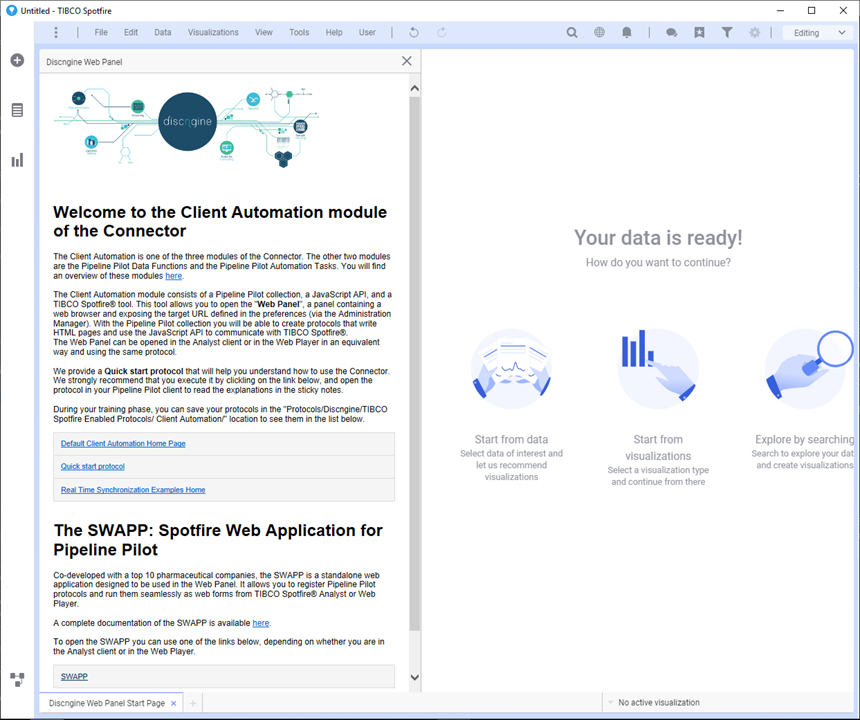Choose Start from visualizations option
The image size is (860, 720).
[658, 407]
